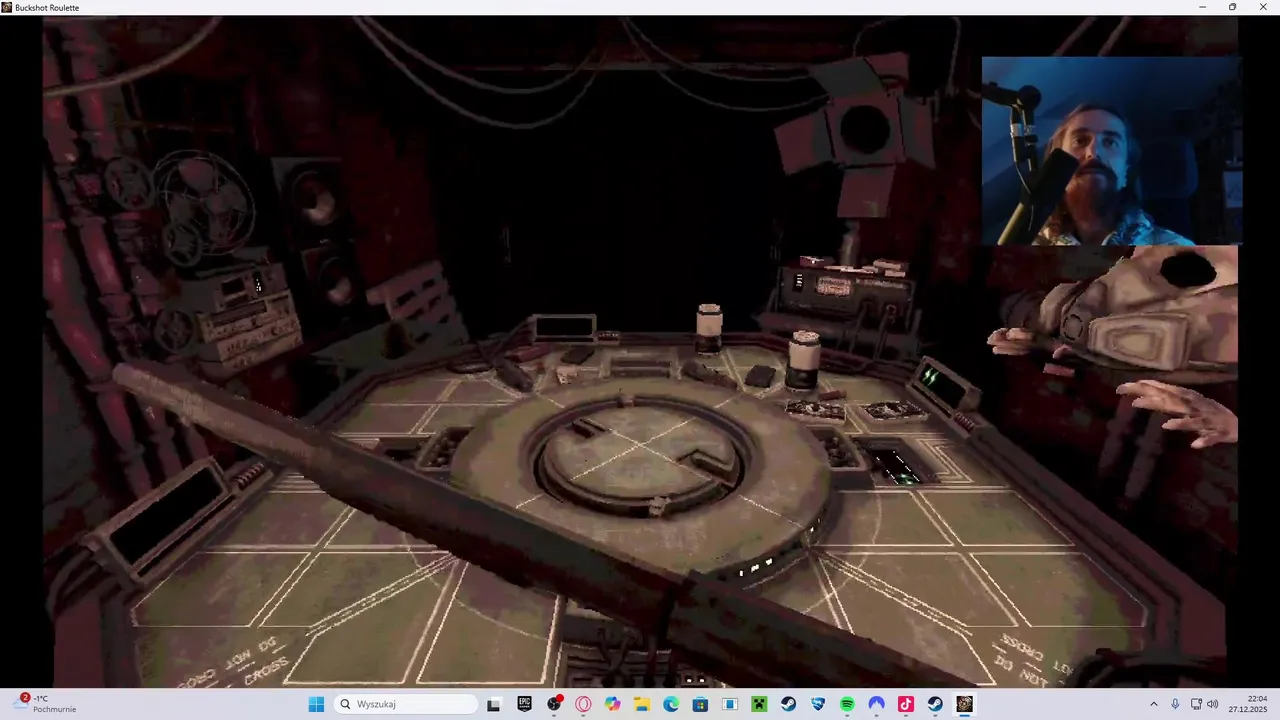Open Spotify from taskbar
Screen dimensions: 1280x720
[x=847, y=704]
